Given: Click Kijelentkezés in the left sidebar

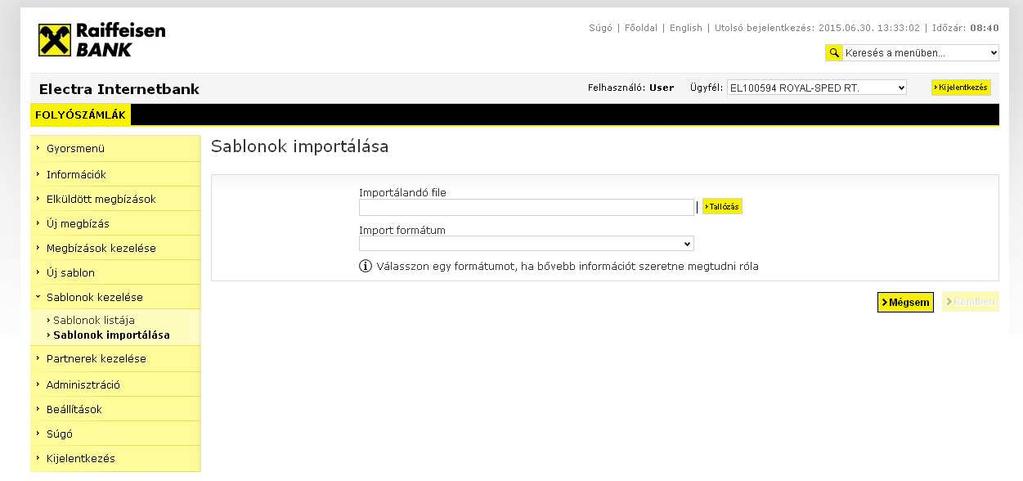Looking at the screenshot, I should coord(115,458).
